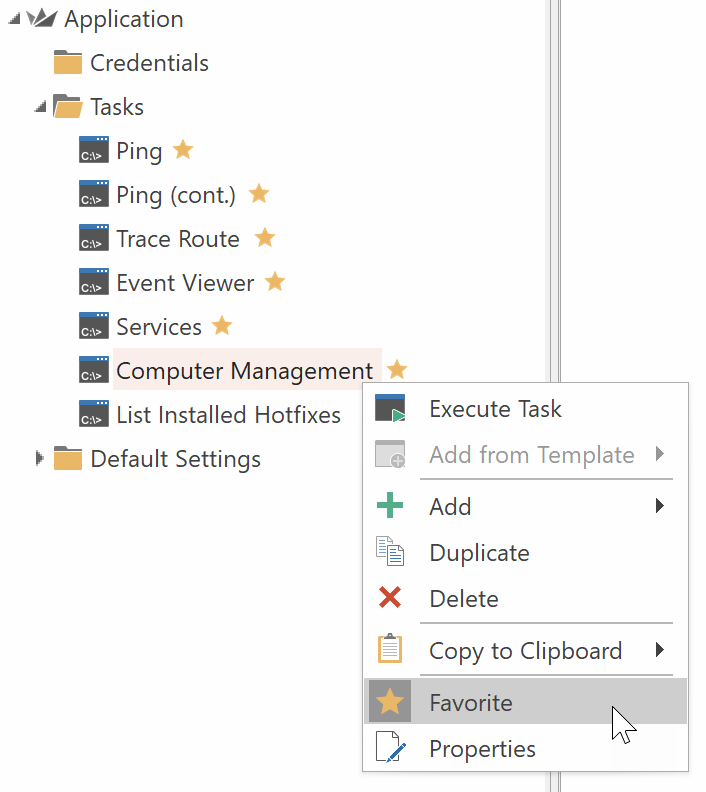Click the green plus Add icon
706x792 pixels.
coord(390,506)
